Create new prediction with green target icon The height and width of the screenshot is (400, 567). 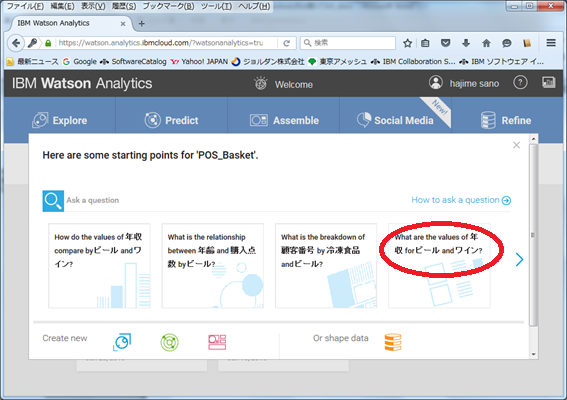pyautogui.click(x=170, y=342)
